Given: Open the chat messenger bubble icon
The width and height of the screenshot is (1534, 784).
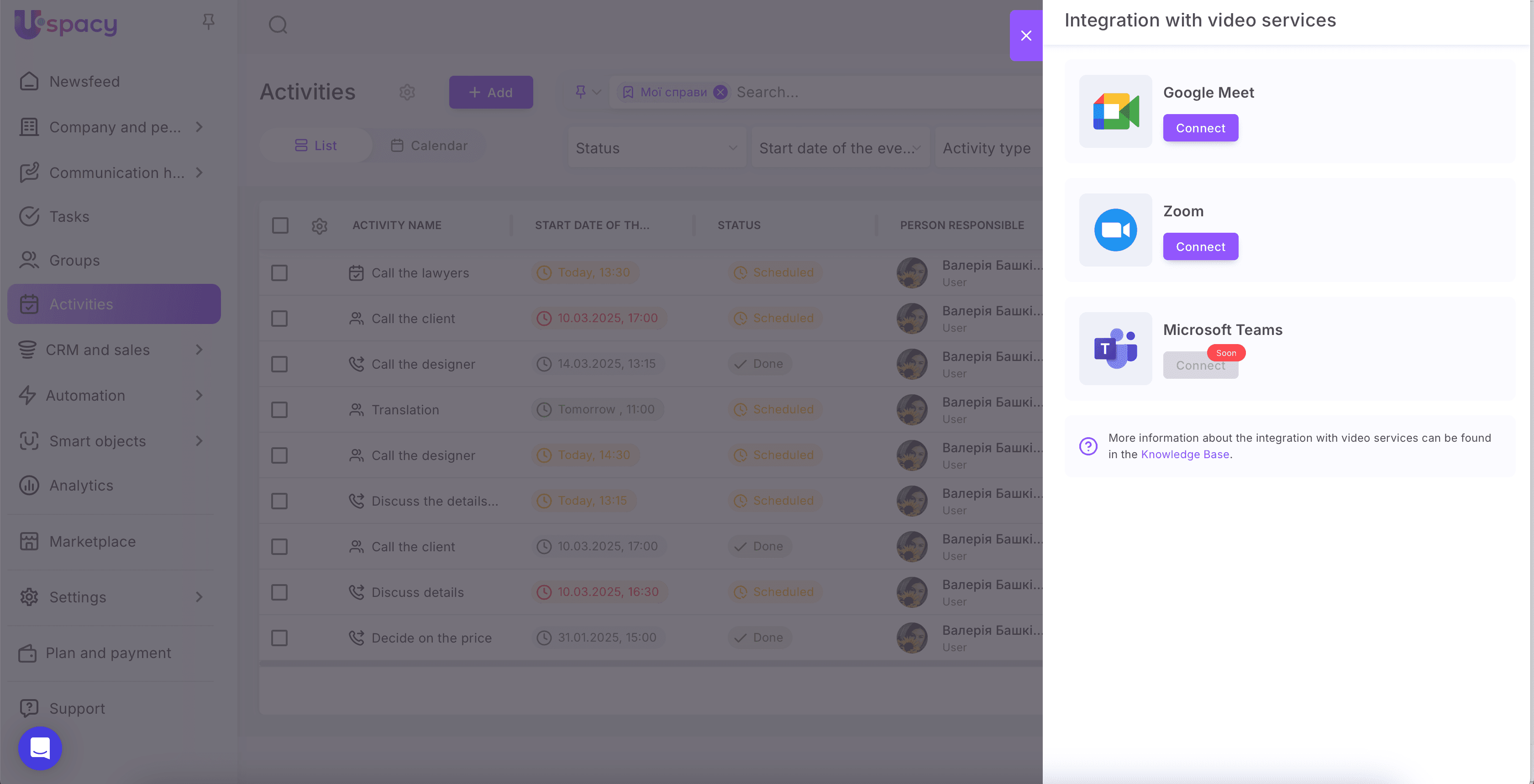Looking at the screenshot, I should [40, 747].
